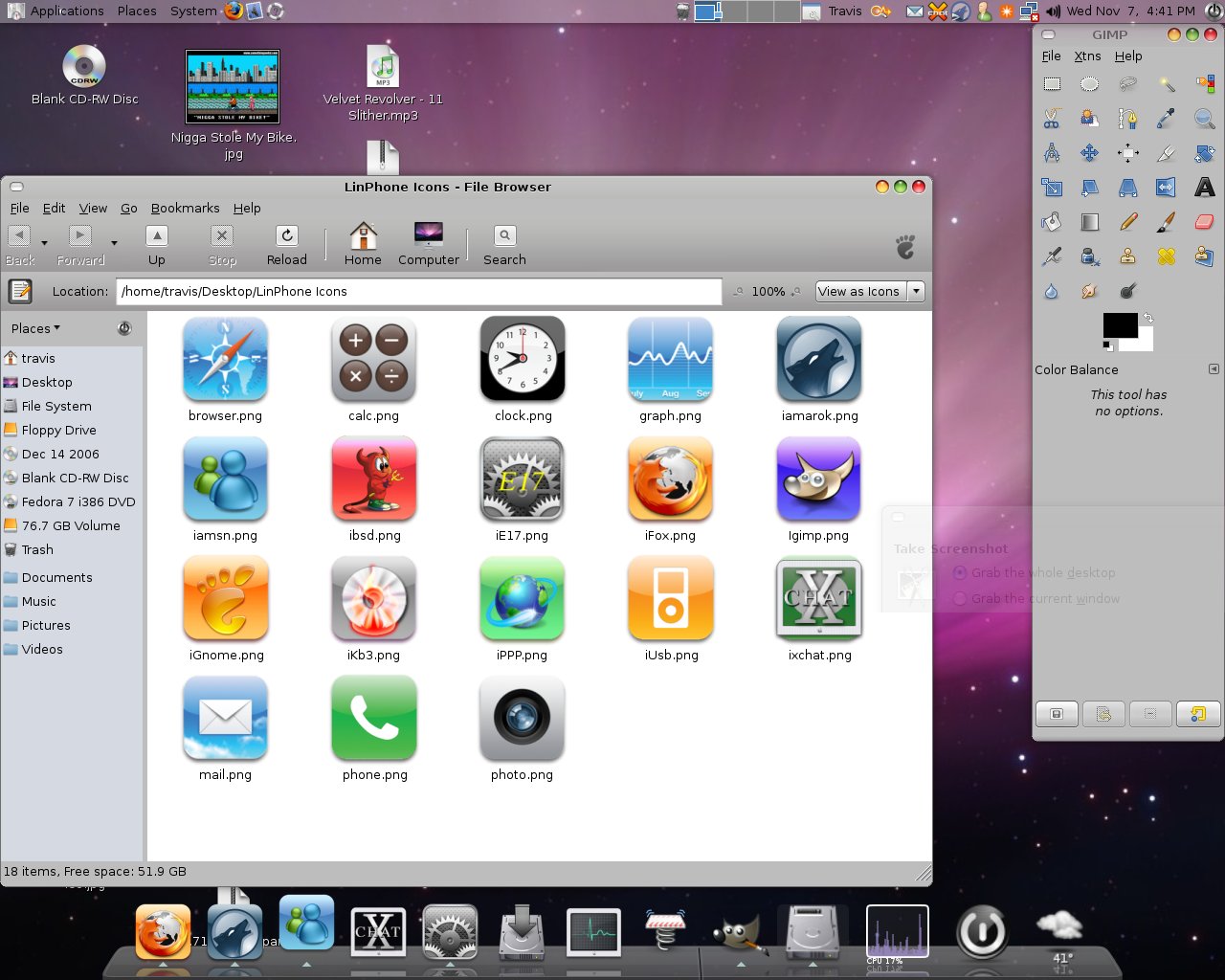Select GIMP Crop knife tool
Screen dimensions: 1225x980
[1166, 153]
